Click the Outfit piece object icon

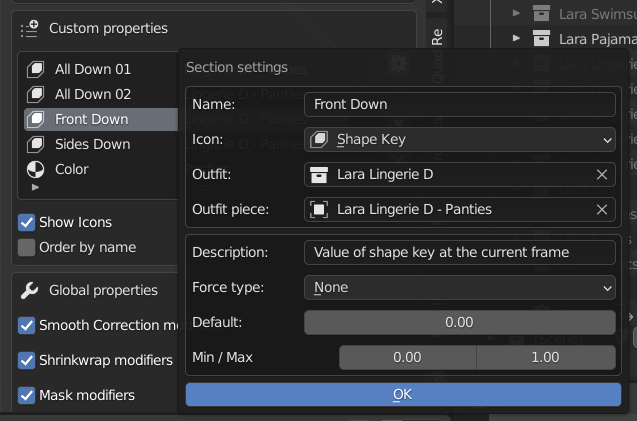[319, 210]
